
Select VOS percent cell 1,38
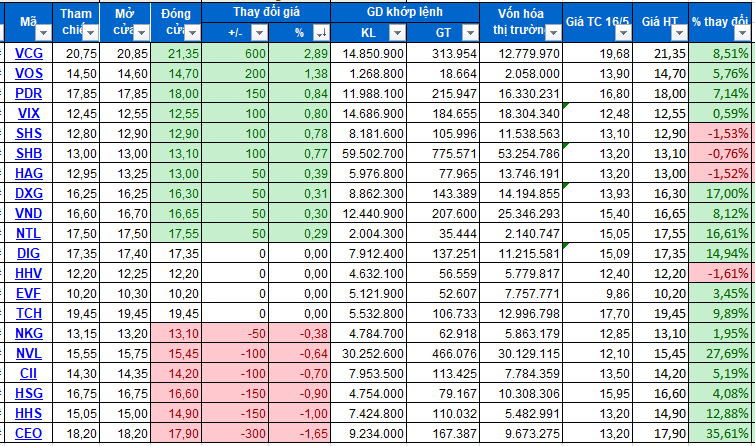click(299, 74)
